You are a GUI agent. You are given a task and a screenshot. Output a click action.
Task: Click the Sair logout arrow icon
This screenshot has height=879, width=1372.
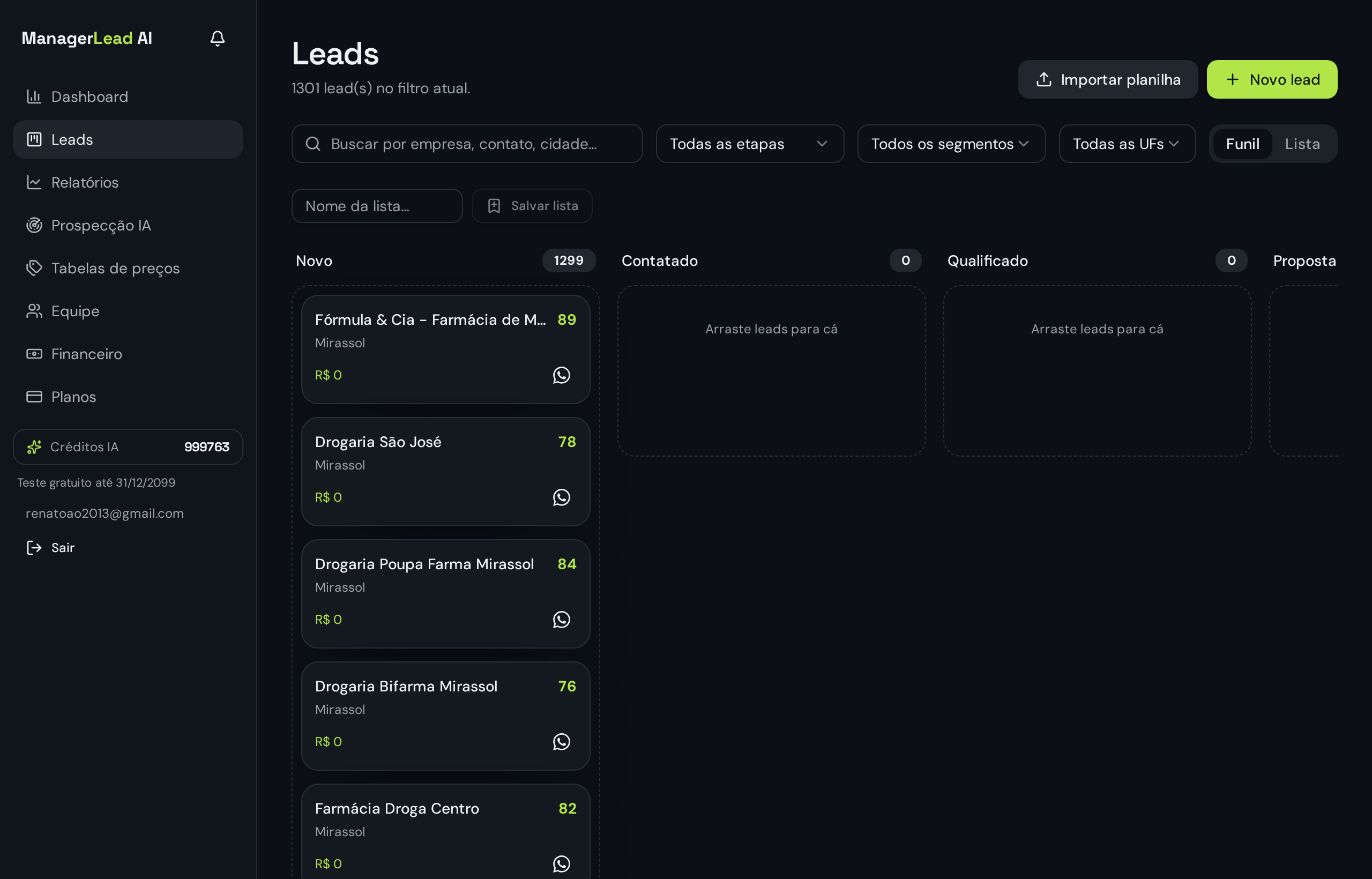click(x=34, y=547)
